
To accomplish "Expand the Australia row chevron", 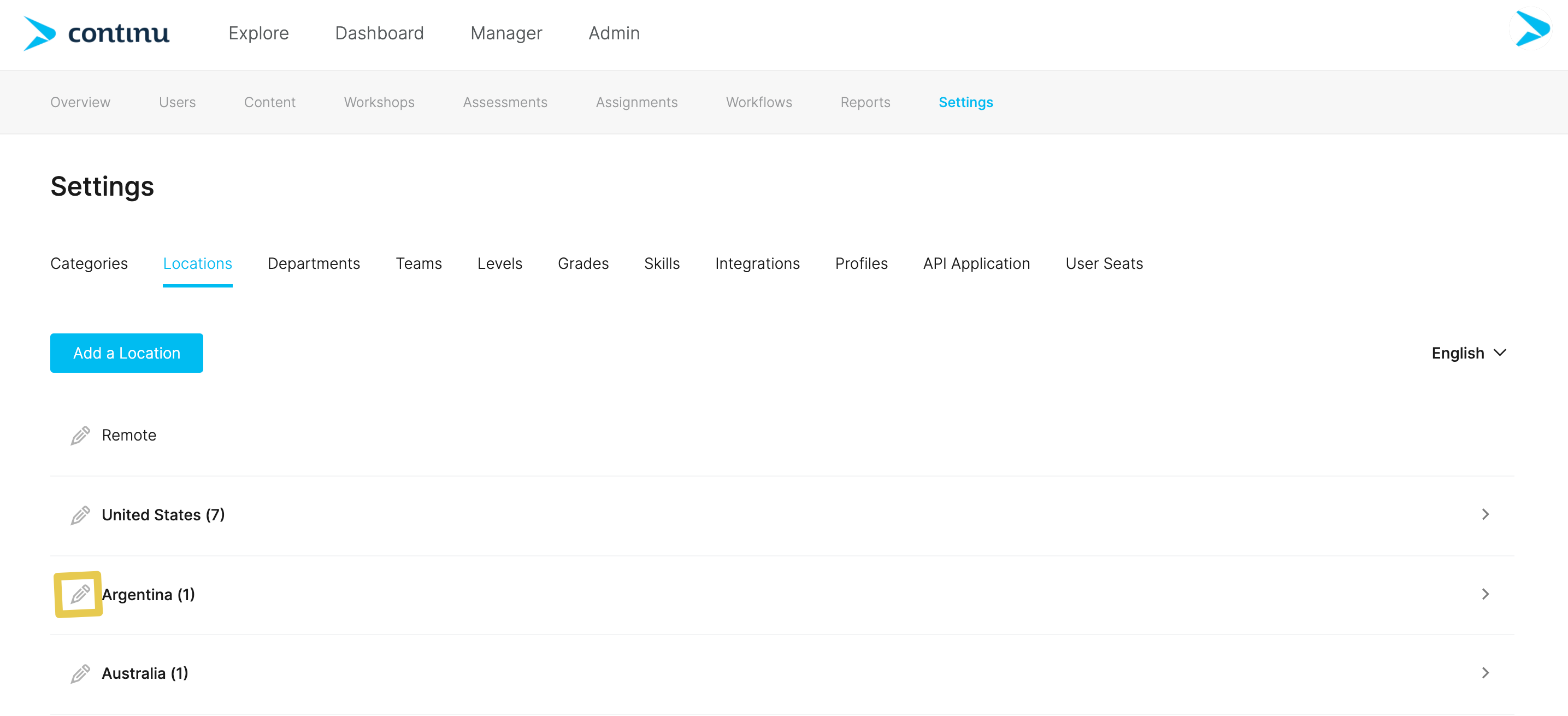I will [1485, 673].
